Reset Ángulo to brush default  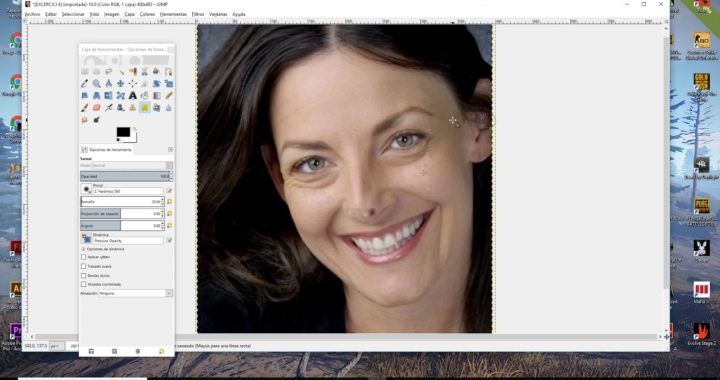(x=169, y=225)
